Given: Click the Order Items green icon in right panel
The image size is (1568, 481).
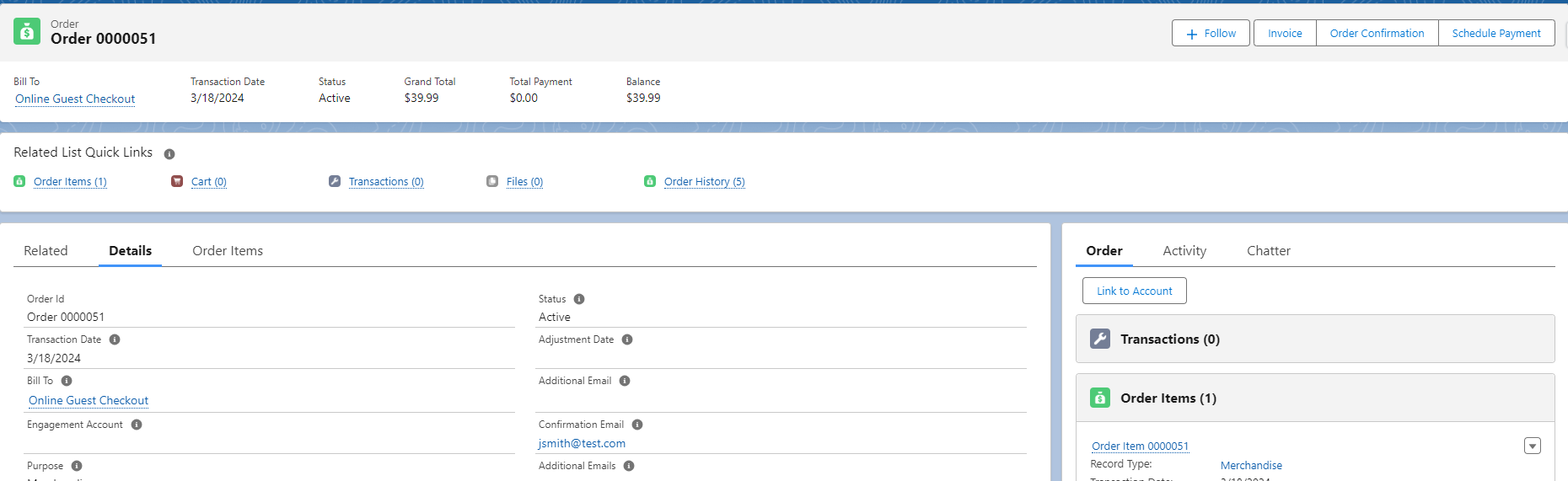Looking at the screenshot, I should pyautogui.click(x=1100, y=398).
